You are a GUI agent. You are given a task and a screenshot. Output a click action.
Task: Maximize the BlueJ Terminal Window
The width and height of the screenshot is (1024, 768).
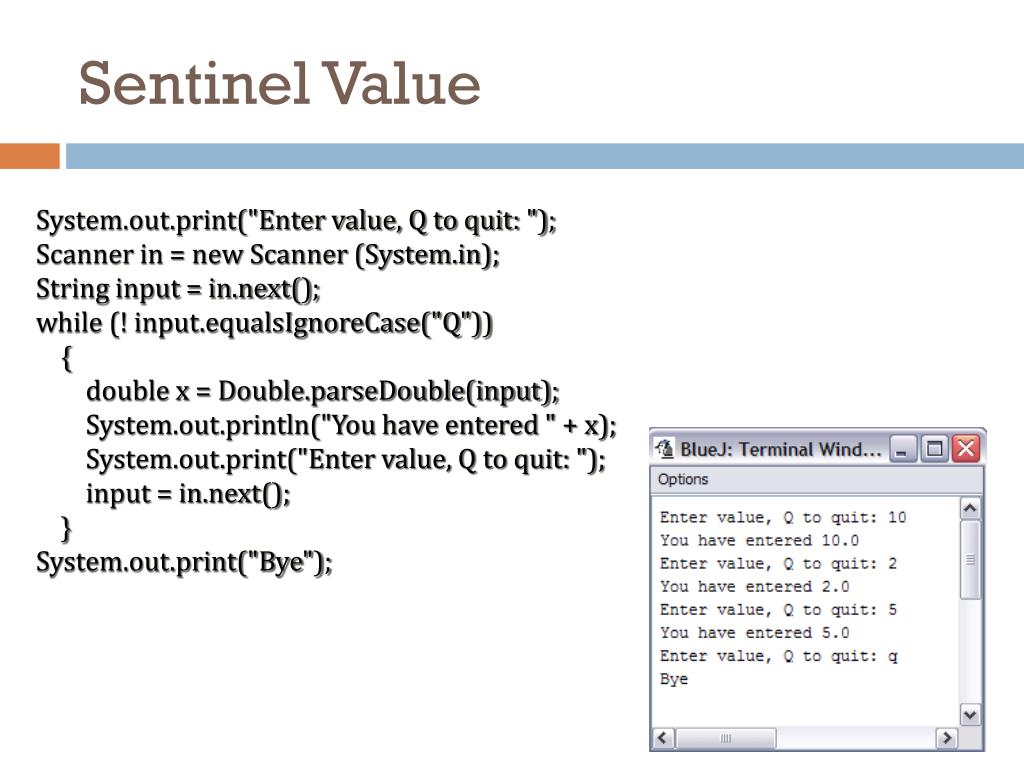tap(935, 449)
